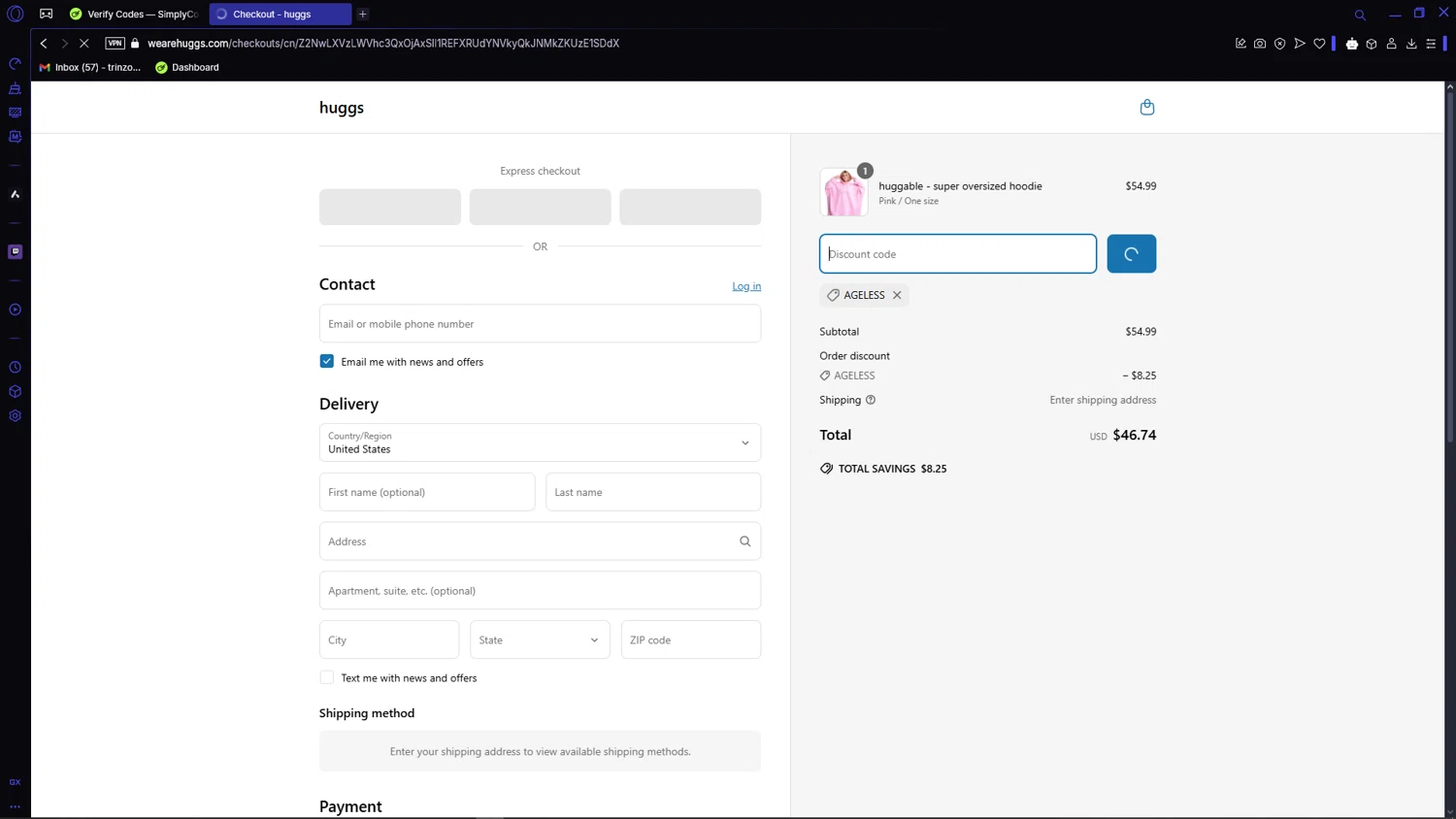Click the GX label icon near sidebar bottom
The height and width of the screenshot is (819, 1456).
click(x=15, y=782)
